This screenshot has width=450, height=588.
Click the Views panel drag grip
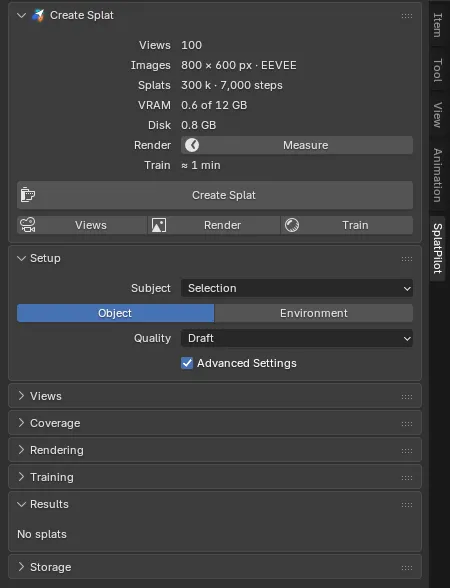pyautogui.click(x=407, y=397)
